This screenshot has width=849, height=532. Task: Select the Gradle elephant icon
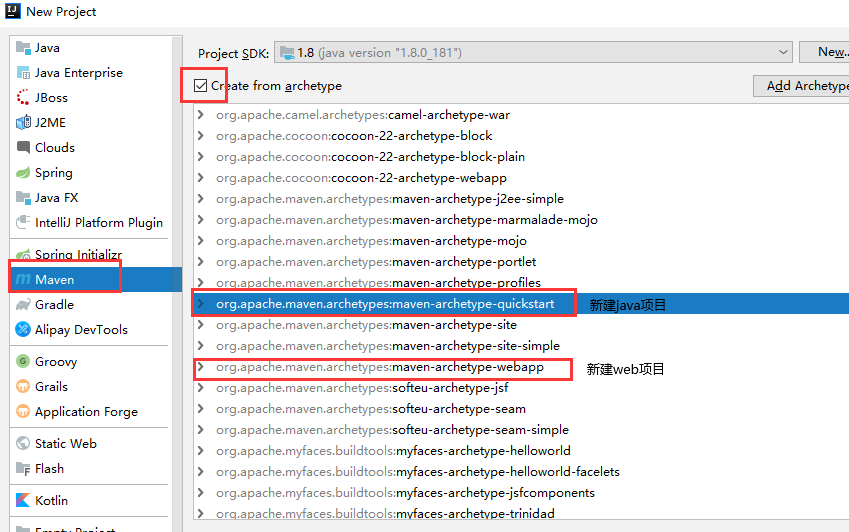click(x=23, y=305)
